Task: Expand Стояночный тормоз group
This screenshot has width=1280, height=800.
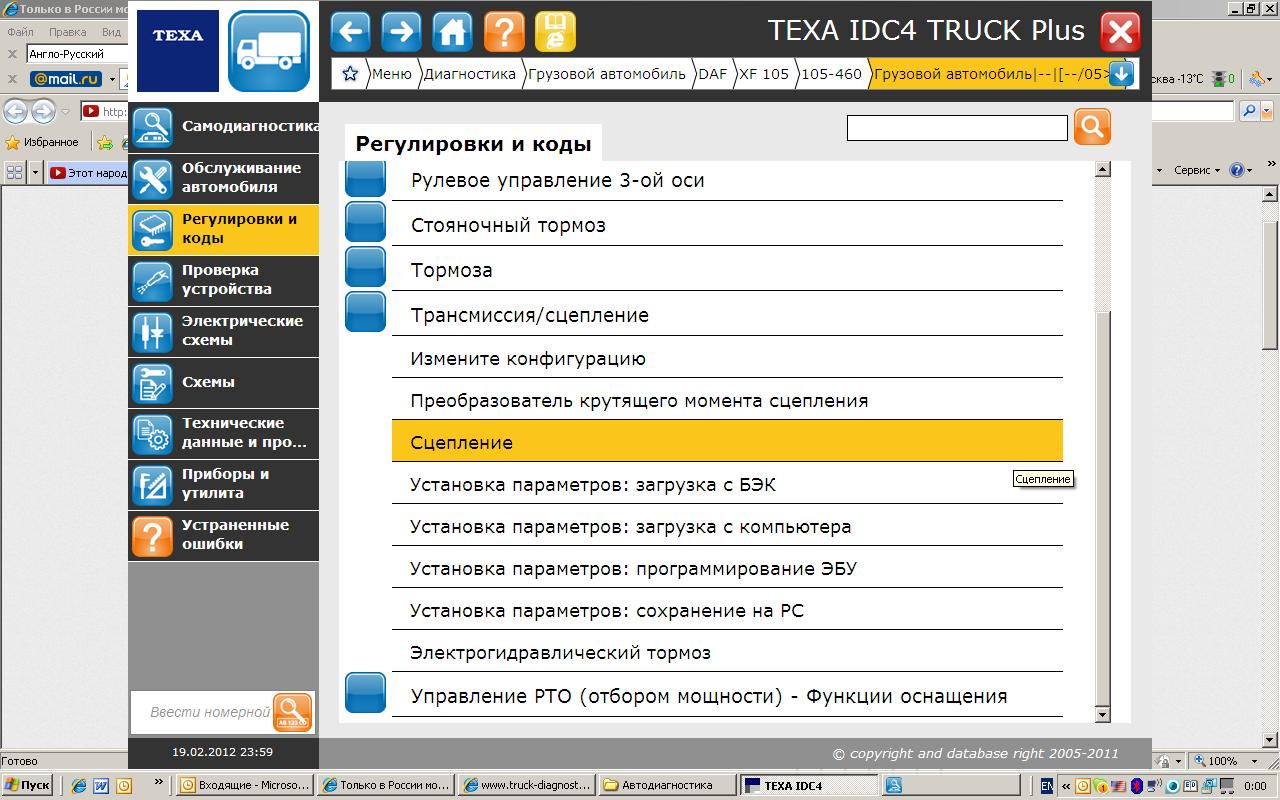Action: (365, 224)
